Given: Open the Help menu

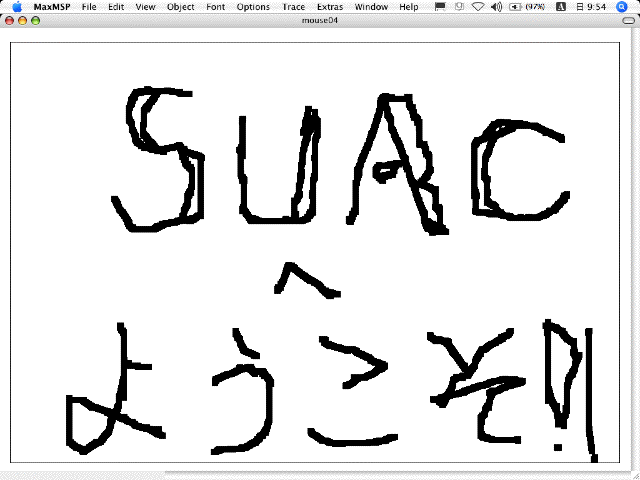Looking at the screenshot, I should [x=409, y=7].
